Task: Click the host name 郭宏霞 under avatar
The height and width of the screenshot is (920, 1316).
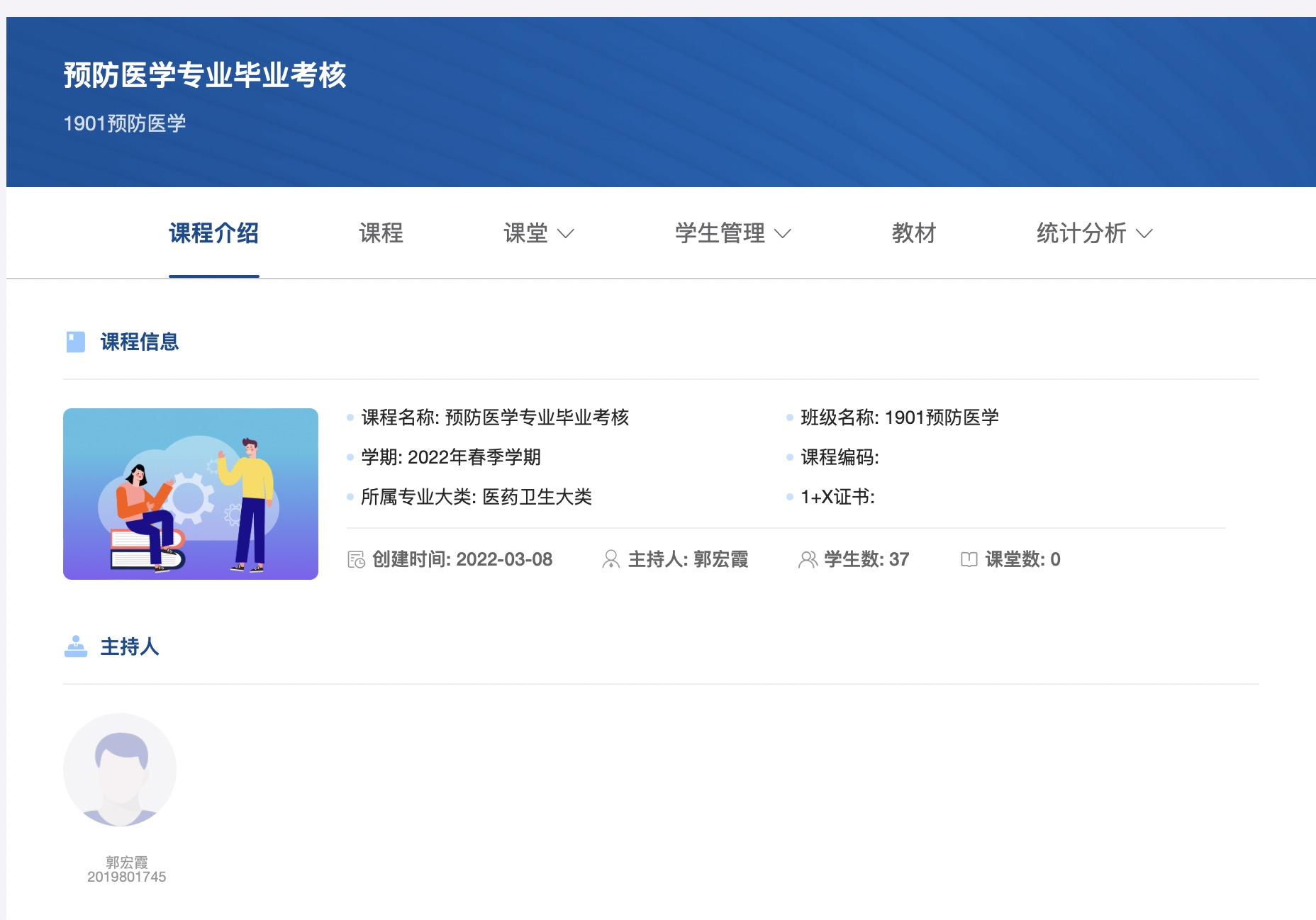Action: point(126,862)
